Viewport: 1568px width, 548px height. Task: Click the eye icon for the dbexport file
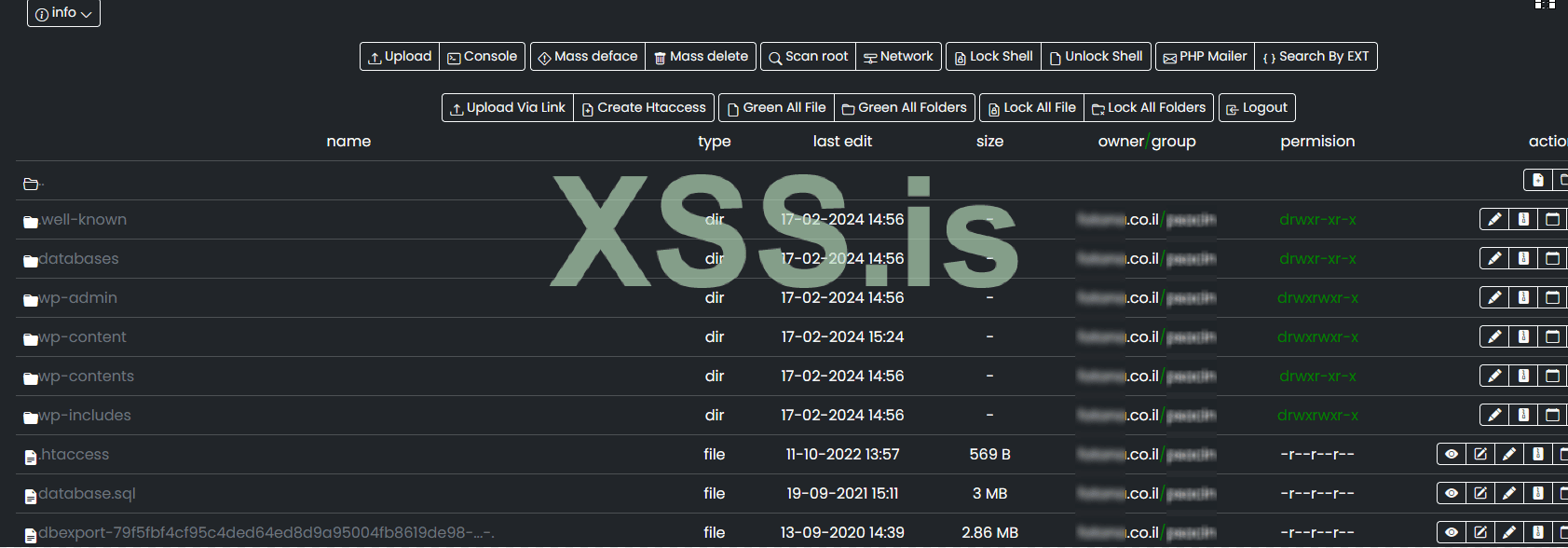coord(1452,533)
